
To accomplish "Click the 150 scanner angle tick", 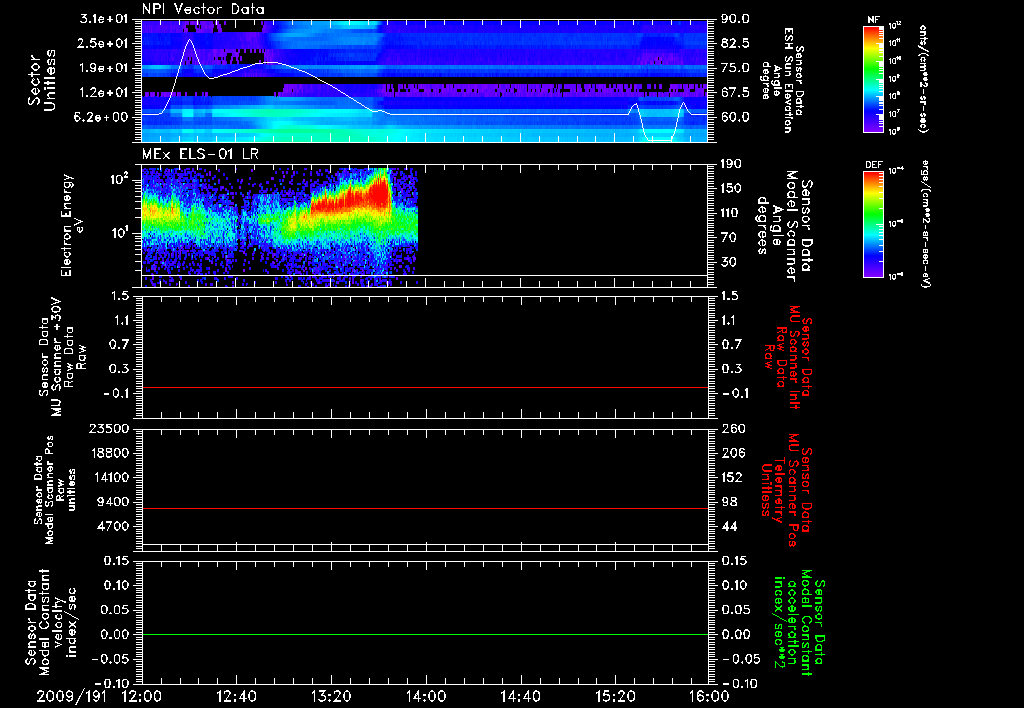I will (x=731, y=188).
